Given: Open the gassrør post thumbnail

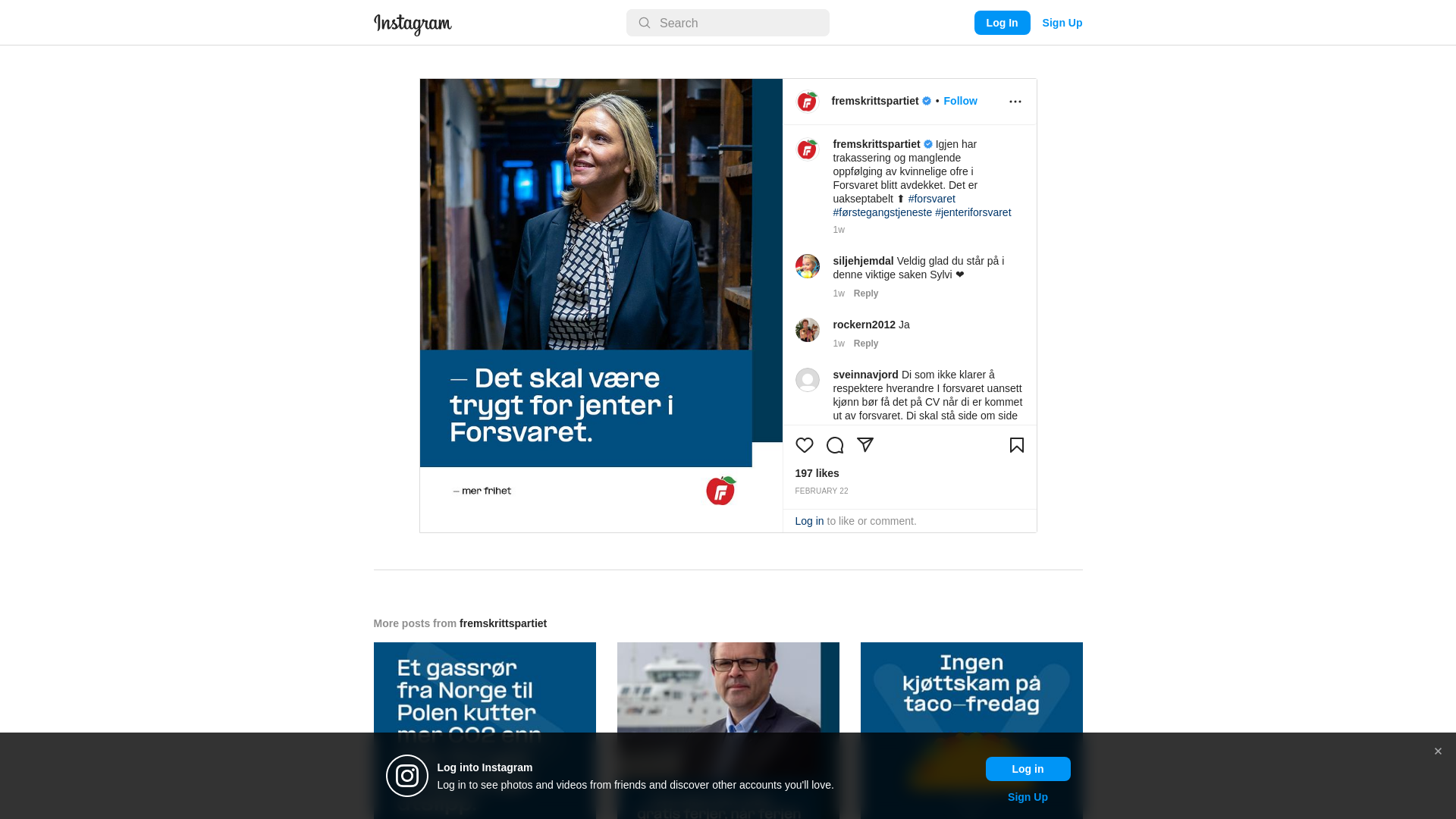Looking at the screenshot, I should tap(485, 730).
